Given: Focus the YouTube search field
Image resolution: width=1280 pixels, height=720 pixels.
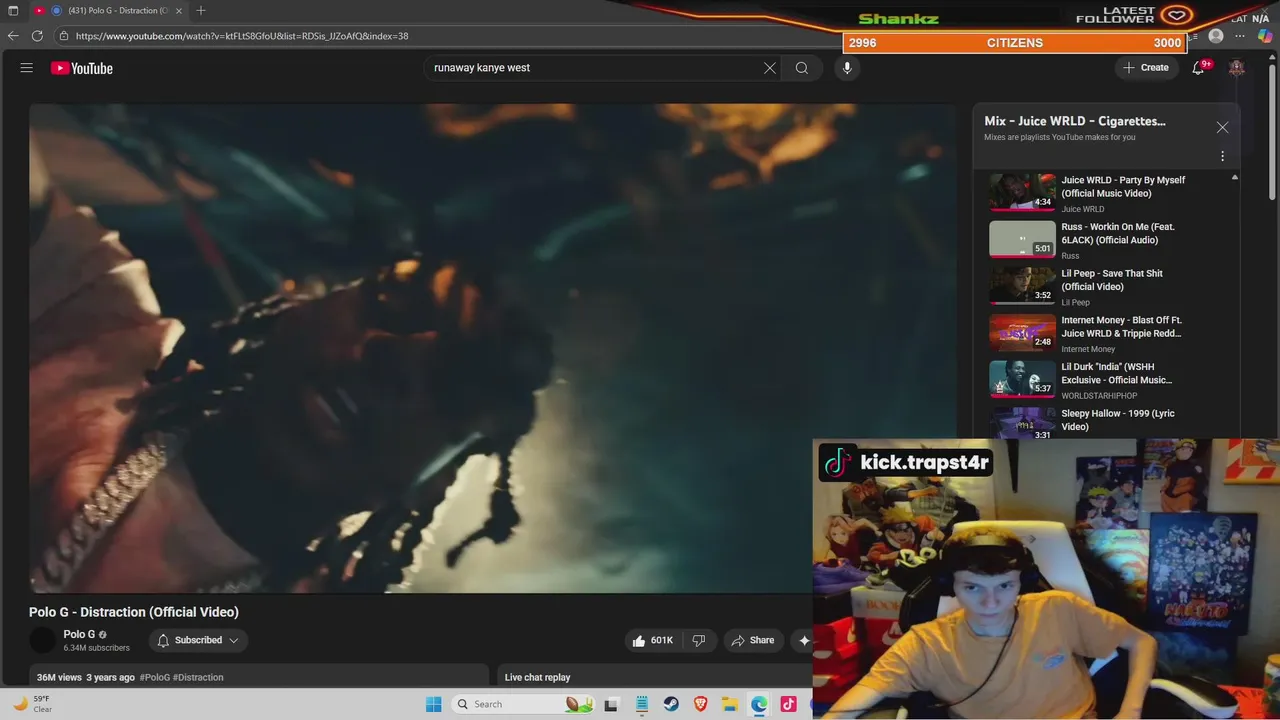Looking at the screenshot, I should coord(595,68).
